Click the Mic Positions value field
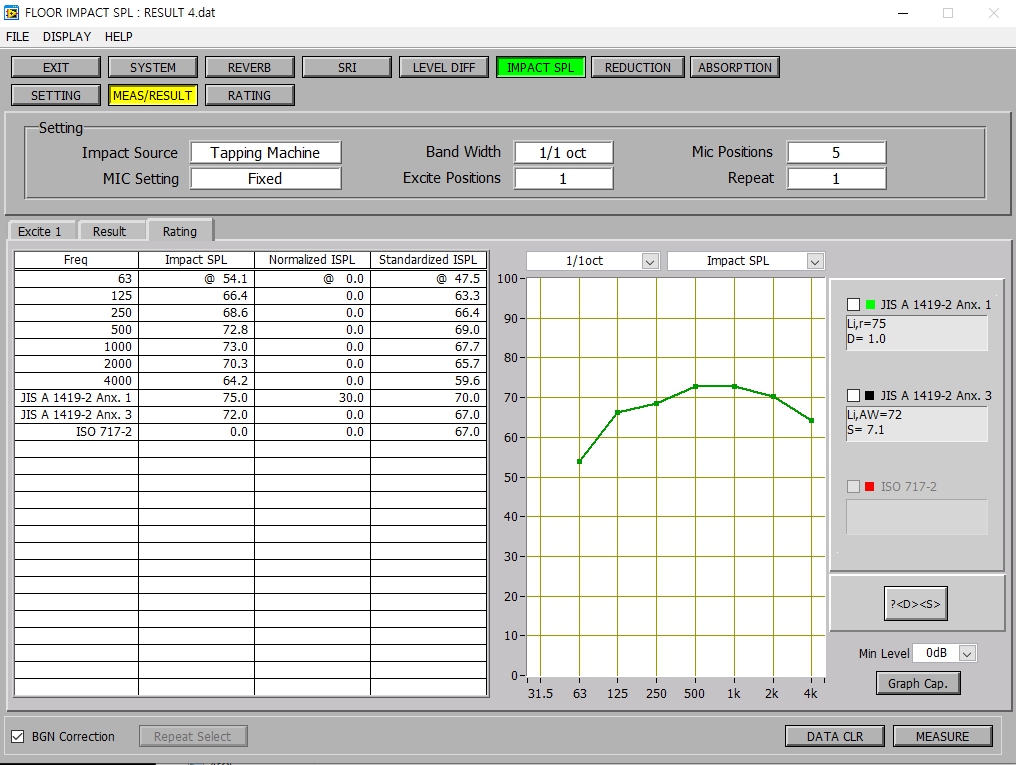The image size is (1016, 765). (836, 153)
